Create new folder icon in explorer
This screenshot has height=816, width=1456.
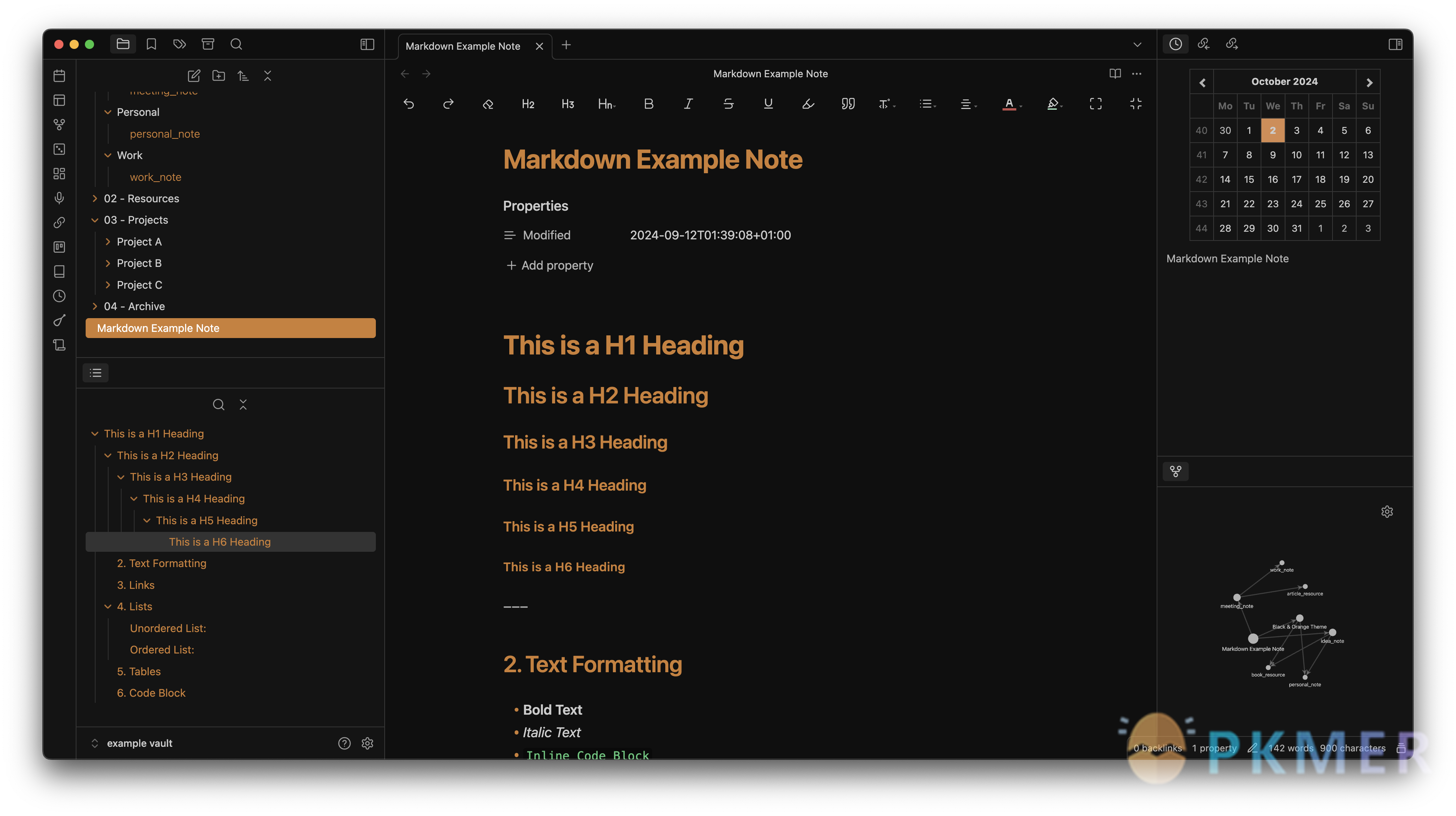tap(218, 76)
